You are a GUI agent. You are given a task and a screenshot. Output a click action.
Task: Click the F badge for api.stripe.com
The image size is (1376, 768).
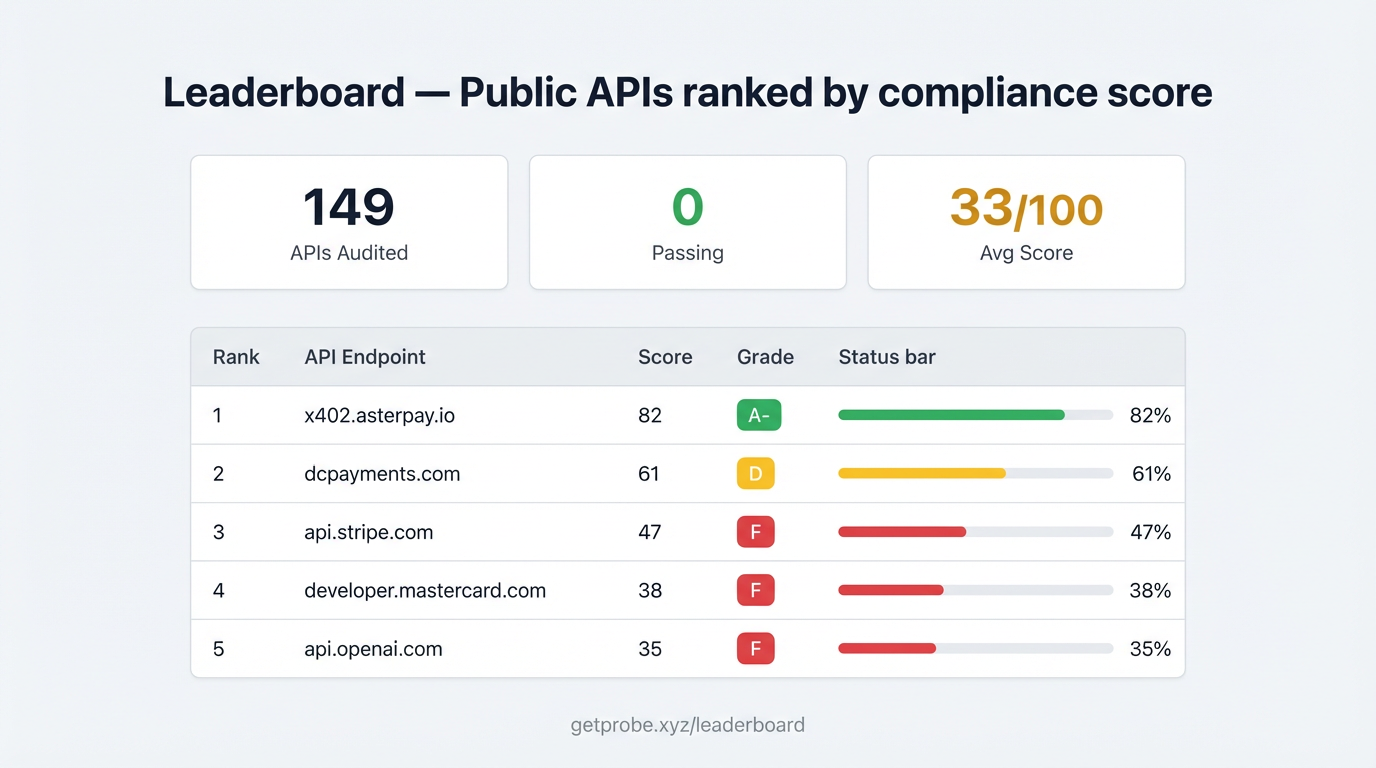755,531
